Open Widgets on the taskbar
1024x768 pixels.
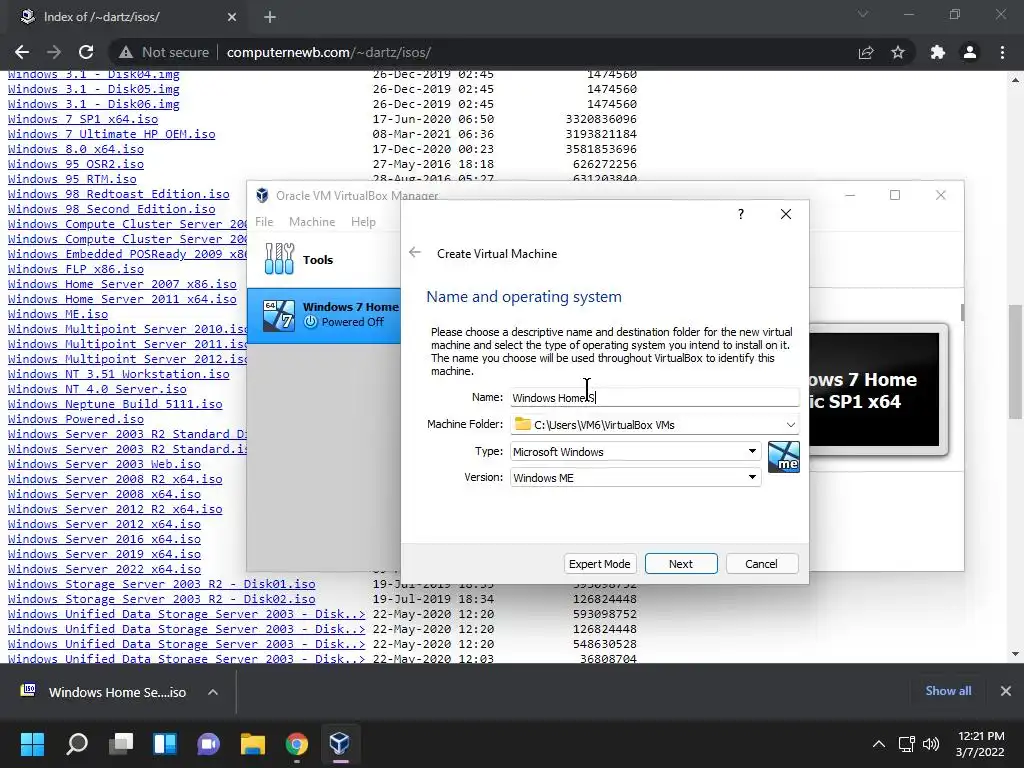coord(165,743)
